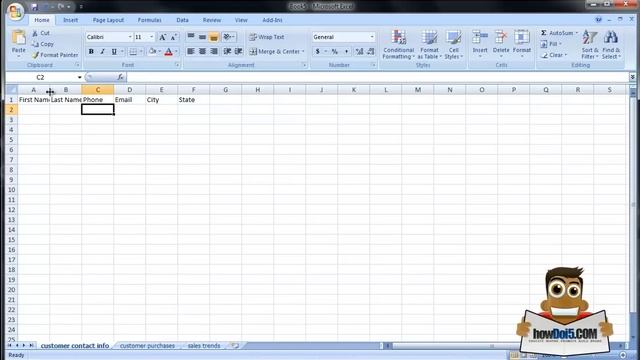Select column D header
Image resolution: width=640 pixels, height=360 pixels.
point(129,90)
